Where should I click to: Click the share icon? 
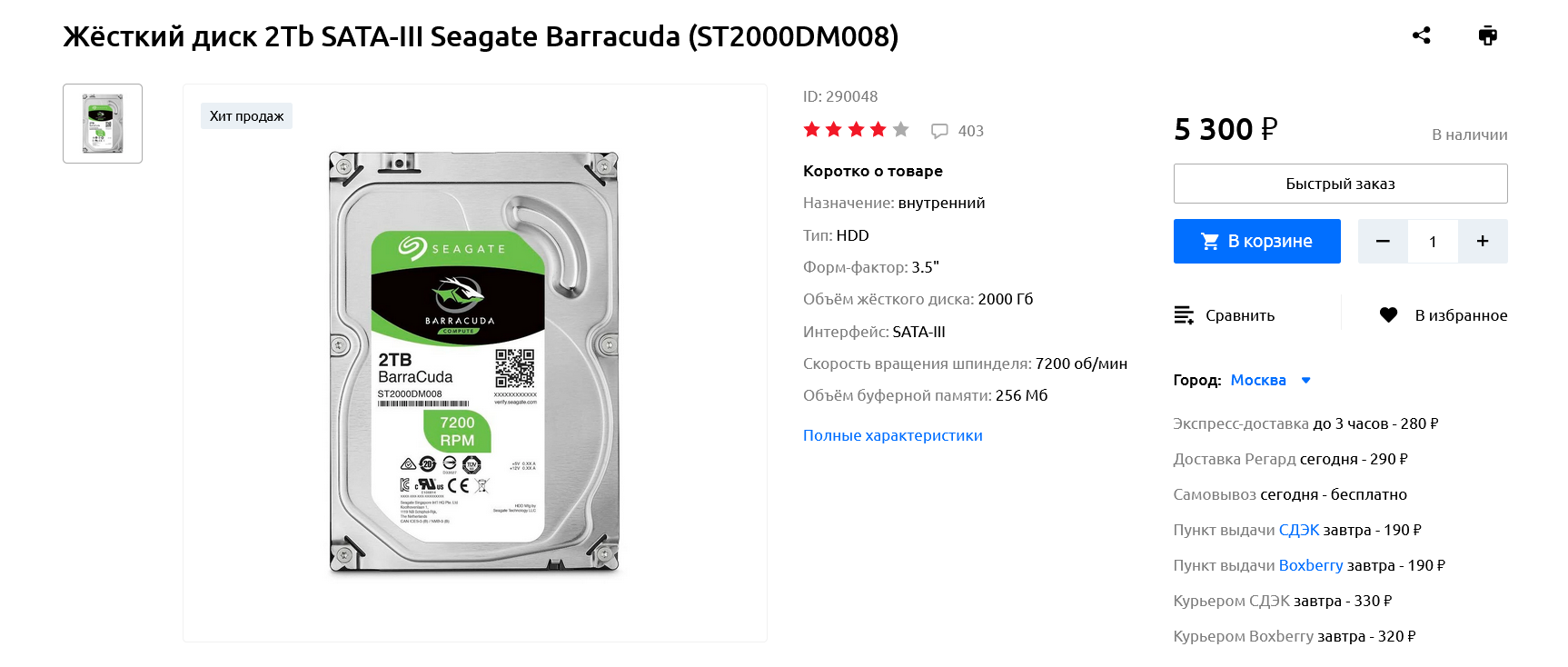click(1422, 35)
